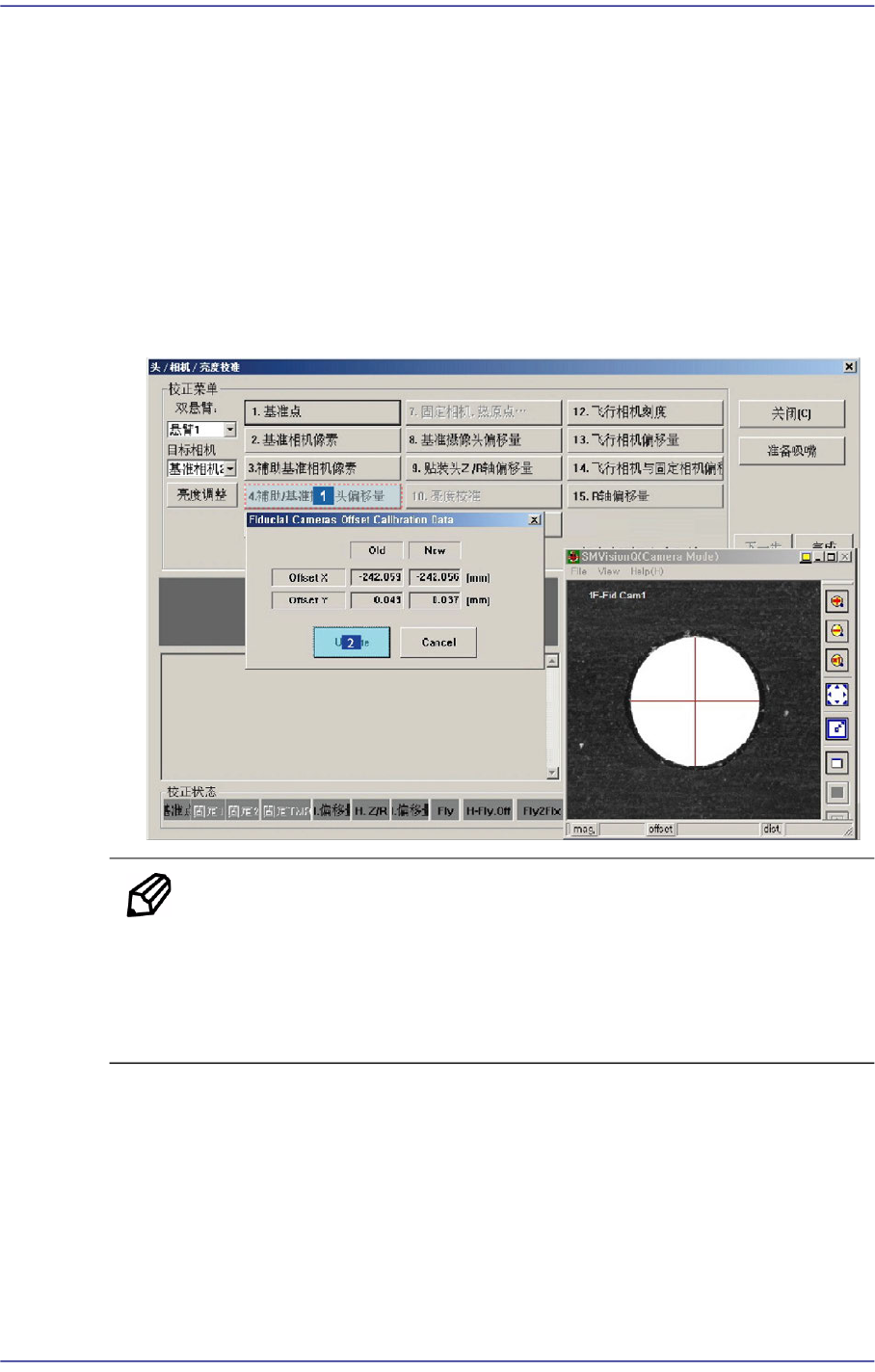Image resolution: width=875 pixels, height=1372 pixels.
Task: Select calibration item 15. R轴偏移量
Action: pyautogui.click(x=645, y=495)
